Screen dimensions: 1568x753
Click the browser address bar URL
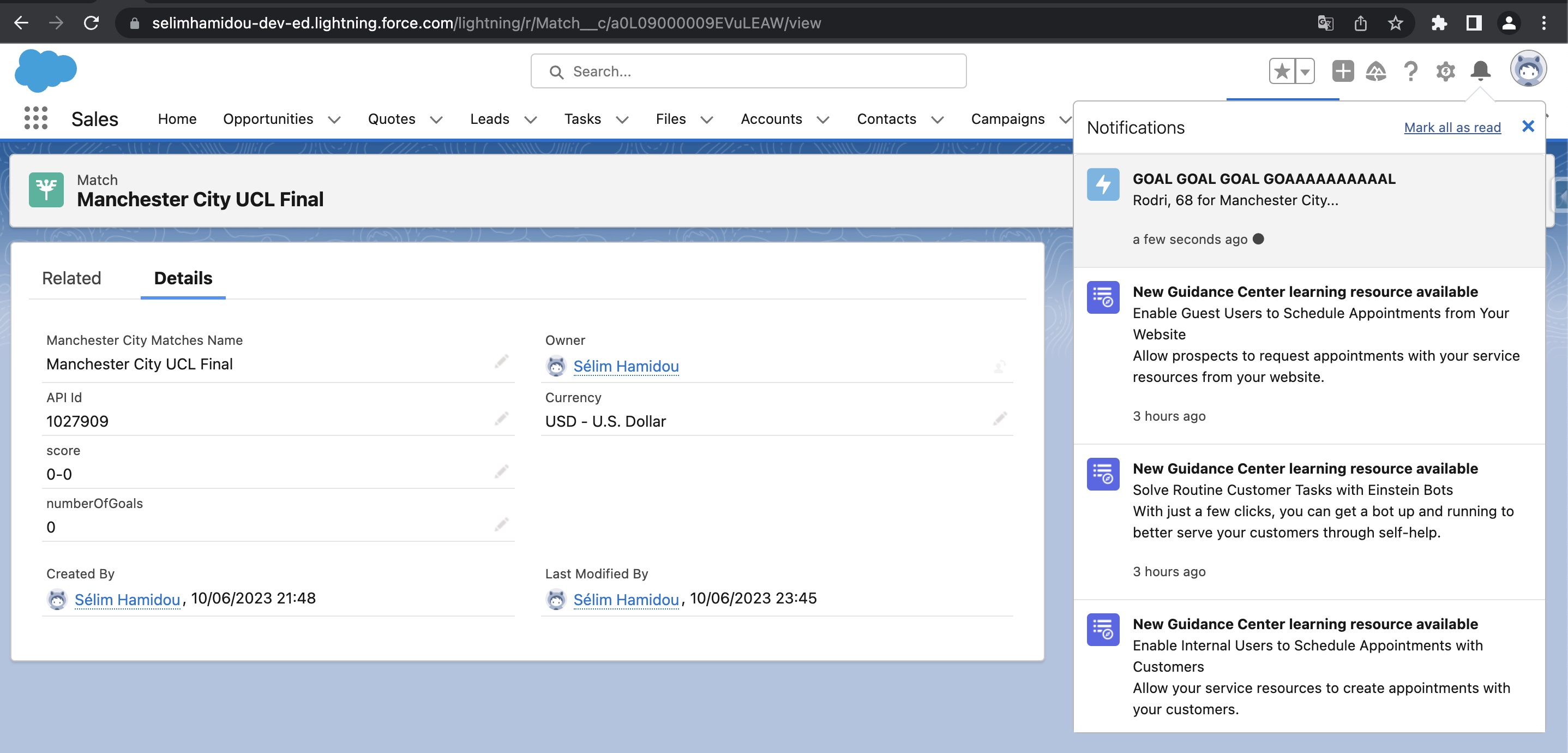(486, 23)
